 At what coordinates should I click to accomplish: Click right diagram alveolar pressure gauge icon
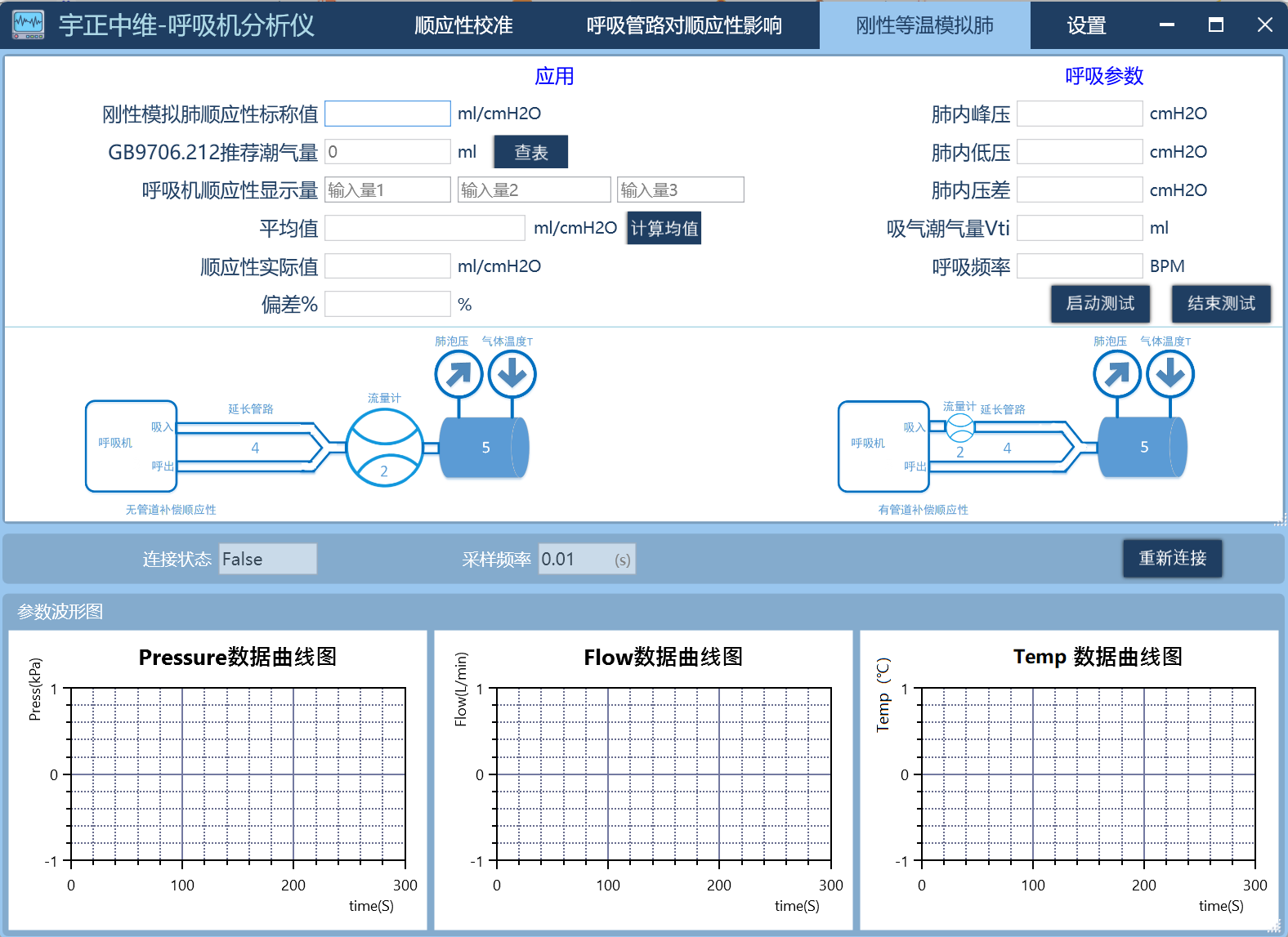click(x=1116, y=374)
